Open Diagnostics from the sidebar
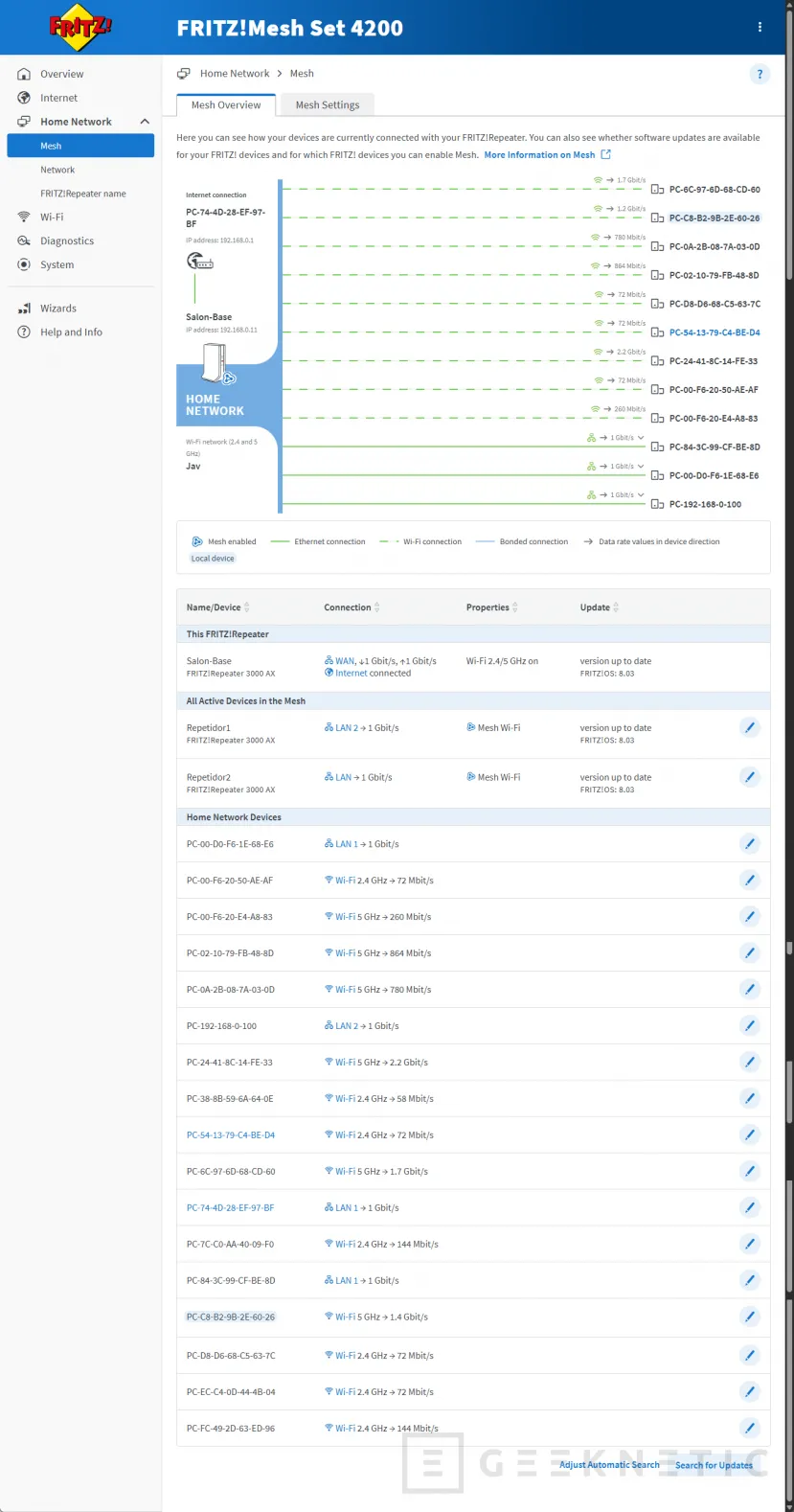The image size is (794, 1512). click(67, 241)
